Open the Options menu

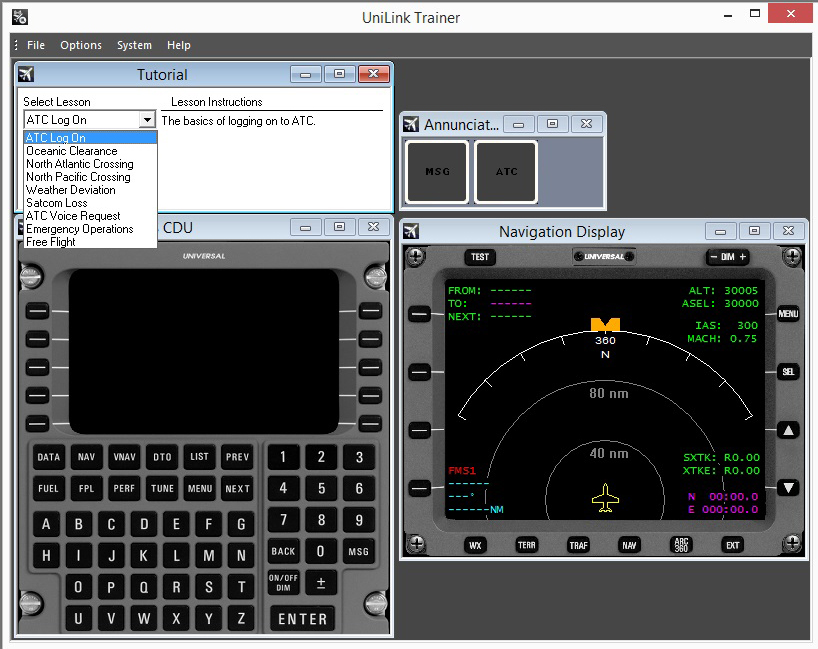[x=81, y=45]
